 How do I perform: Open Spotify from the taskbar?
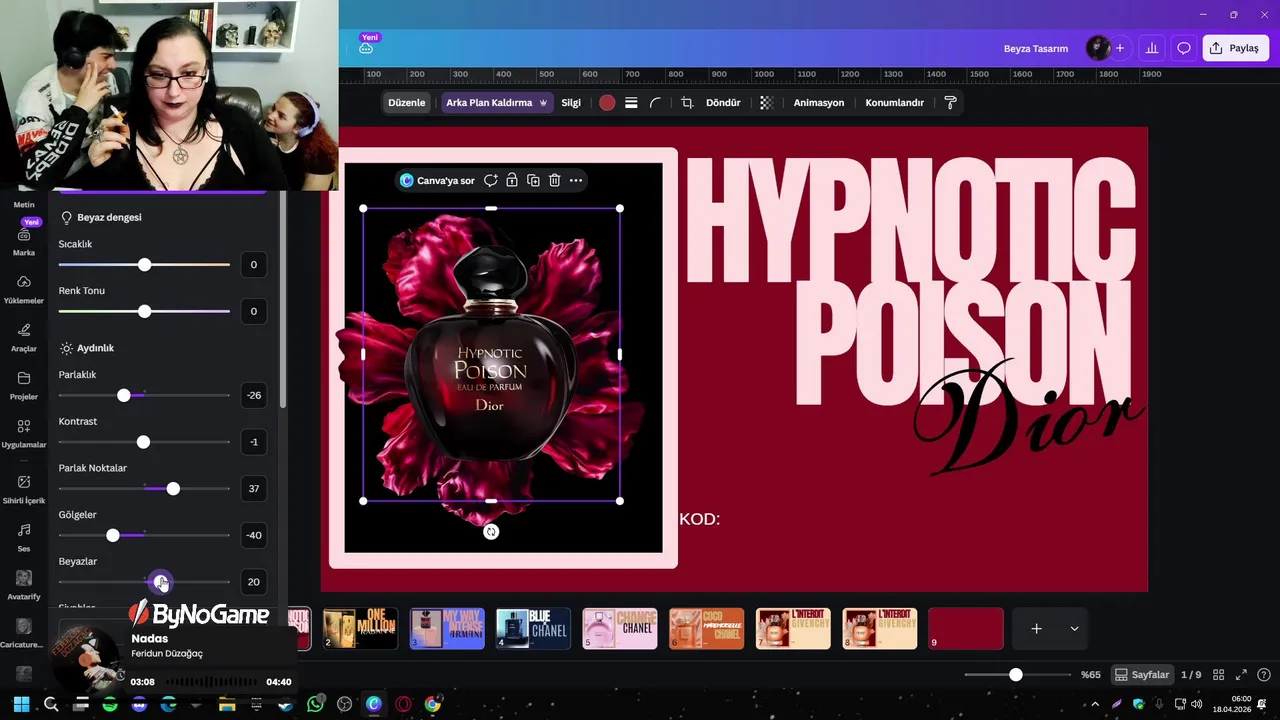(110, 704)
